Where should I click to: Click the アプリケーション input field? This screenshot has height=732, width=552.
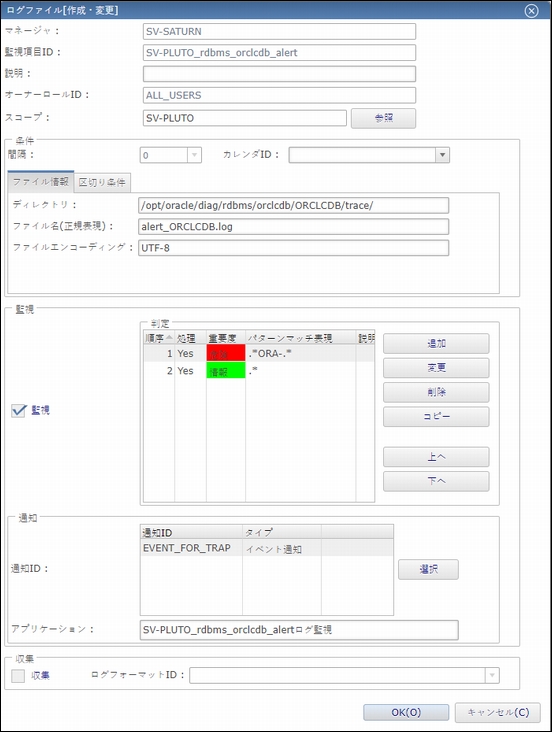[x=299, y=630]
